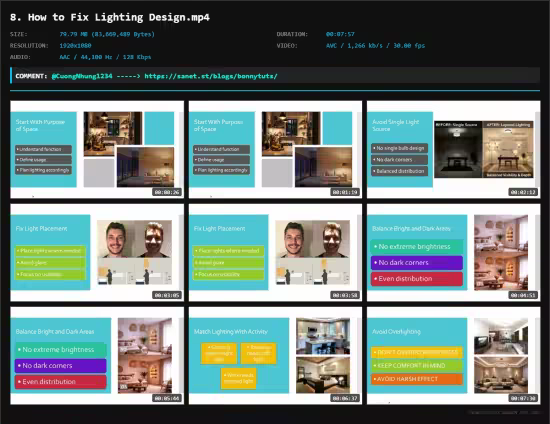The height and width of the screenshot is (424, 550).
Task: Click thumbnail timestamped 00:07:30
Action: coord(454,356)
